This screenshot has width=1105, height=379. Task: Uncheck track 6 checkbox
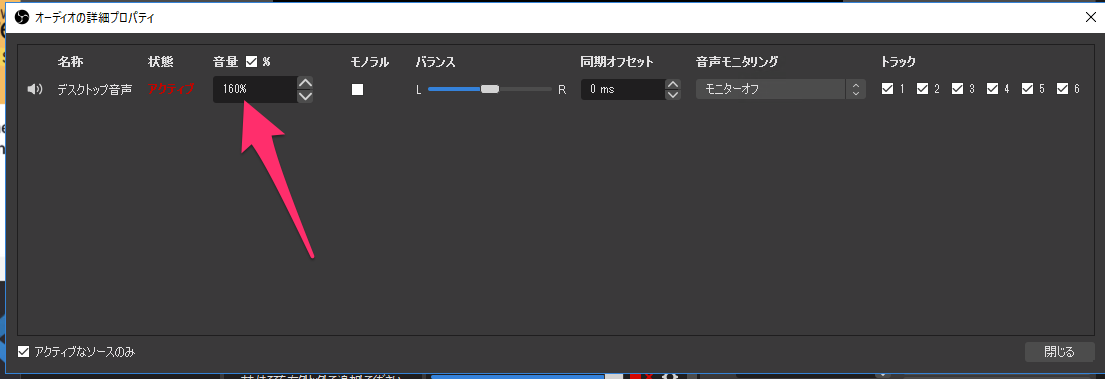(x=1062, y=89)
